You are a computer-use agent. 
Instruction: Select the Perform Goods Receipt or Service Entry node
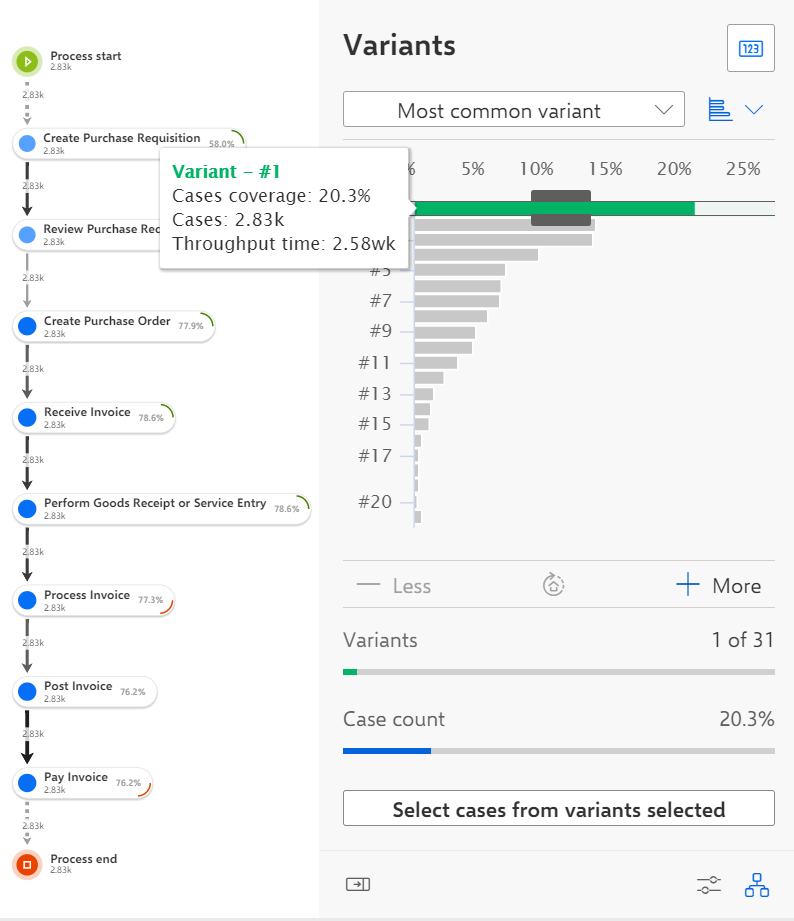162,509
